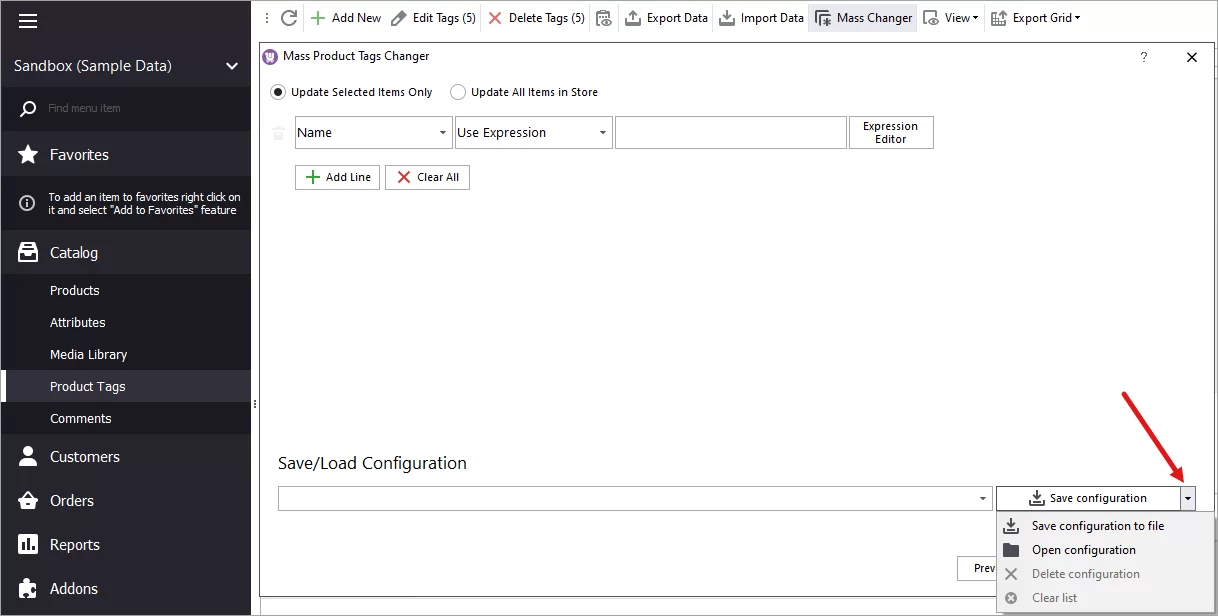Viewport: 1218px width, 616px height.
Task: Choose the Update All Items in Store option
Action: pos(458,91)
